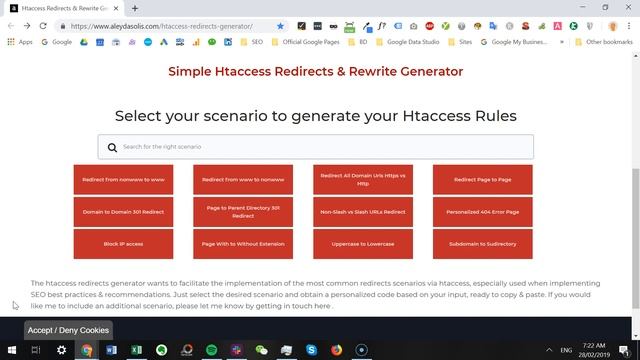The image size is (640, 360).
Task: Select Uppercase to Lowercase scenario
Action: tap(363, 244)
